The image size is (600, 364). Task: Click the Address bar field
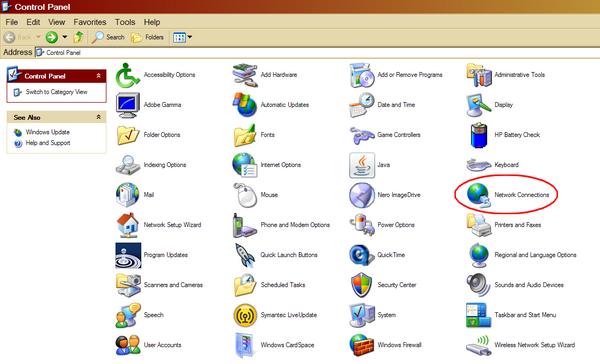coord(317,52)
